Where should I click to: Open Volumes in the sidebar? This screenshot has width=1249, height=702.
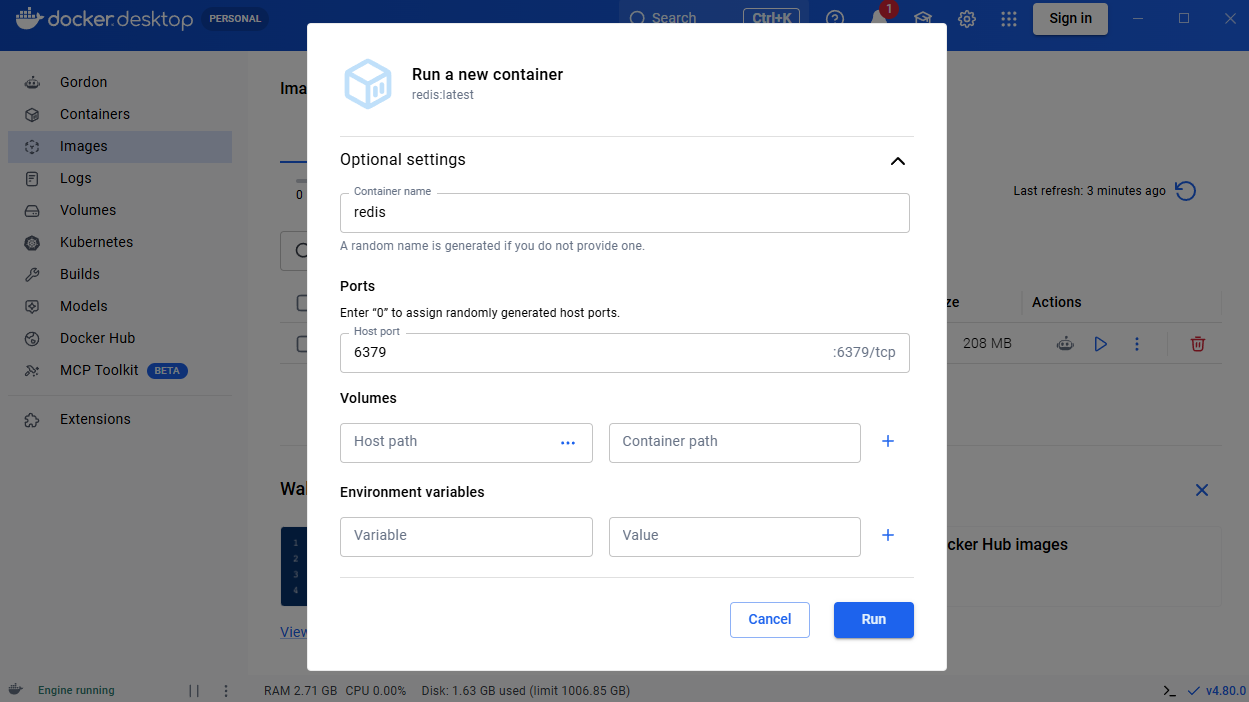(120, 210)
